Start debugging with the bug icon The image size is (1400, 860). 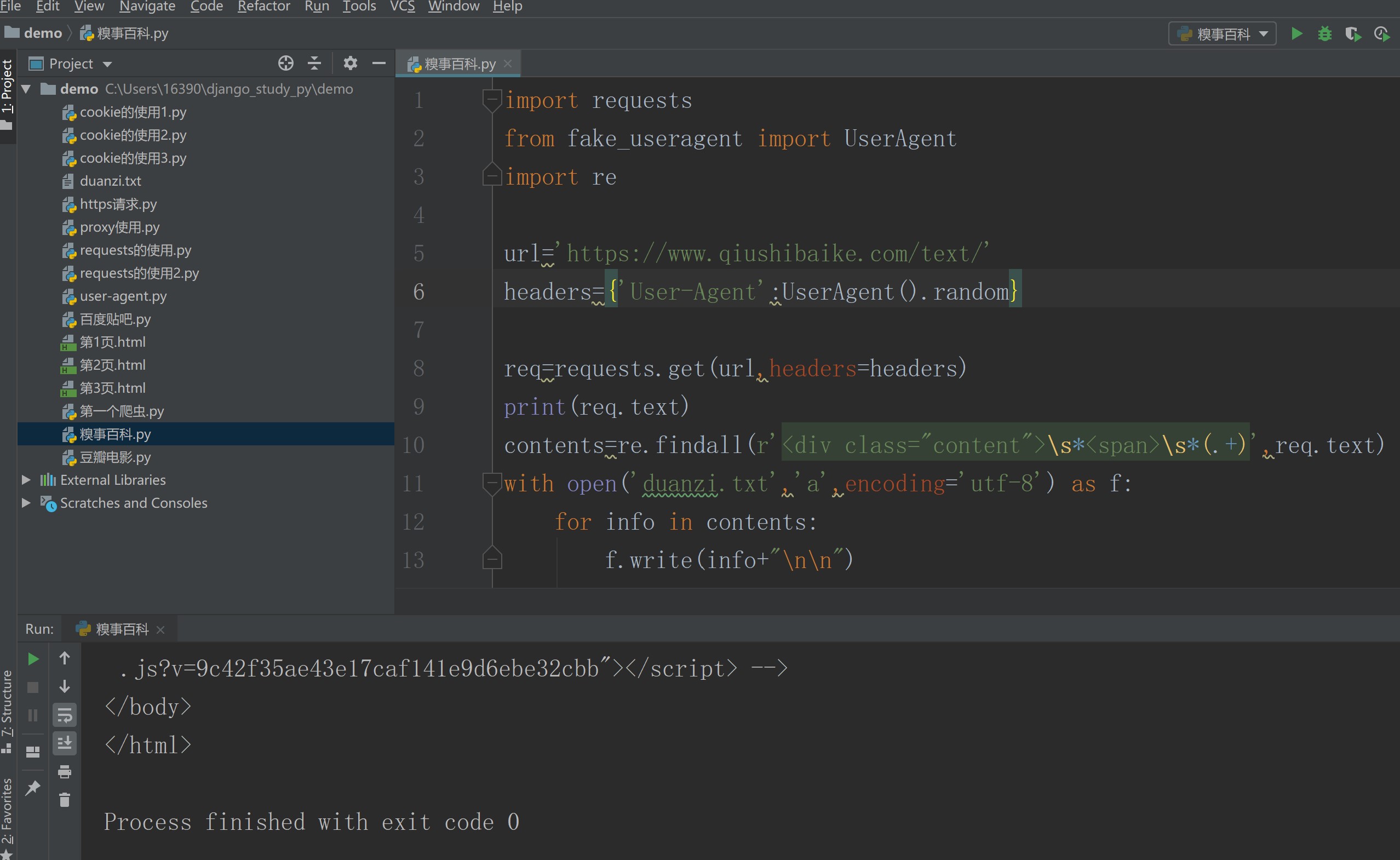coord(1324,33)
